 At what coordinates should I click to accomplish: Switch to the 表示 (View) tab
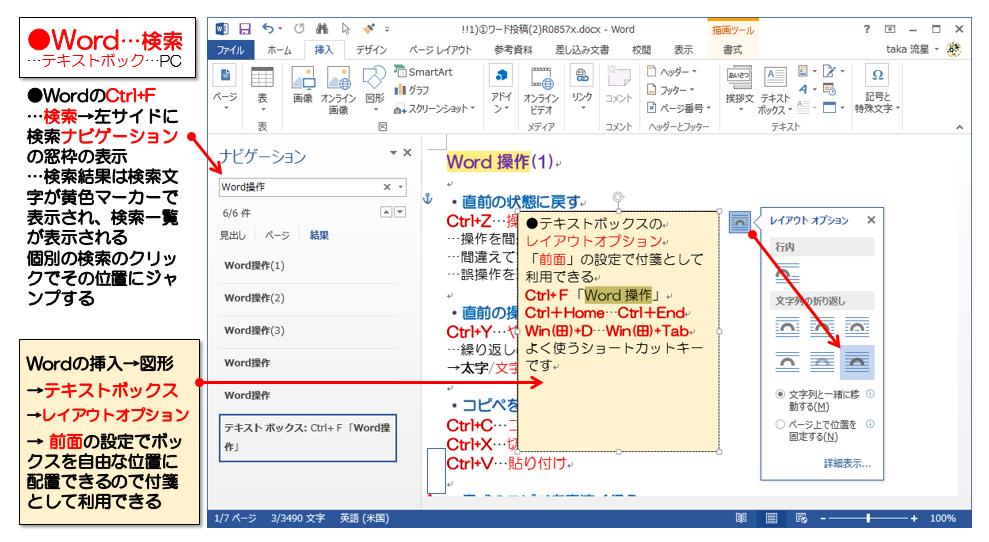click(684, 50)
